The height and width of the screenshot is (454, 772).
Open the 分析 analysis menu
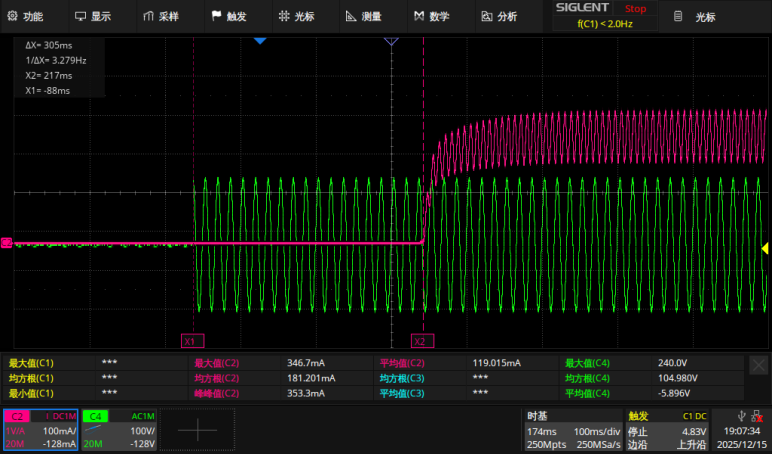(x=499, y=16)
